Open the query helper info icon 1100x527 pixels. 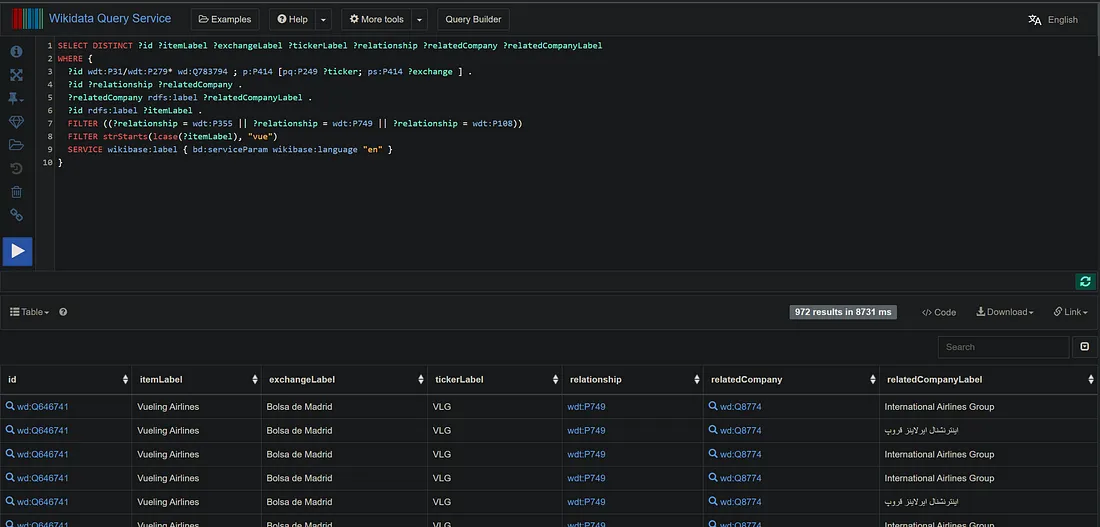click(16, 51)
